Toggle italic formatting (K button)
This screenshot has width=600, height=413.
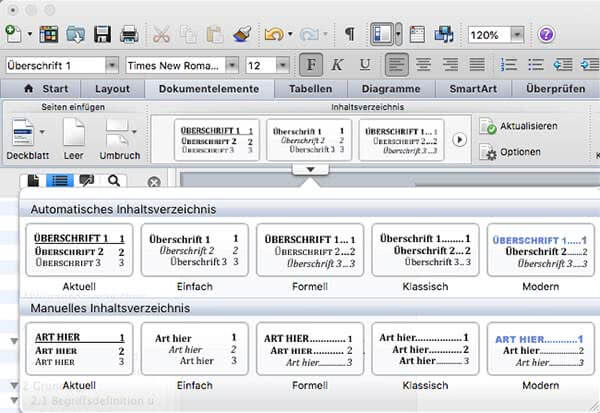(x=338, y=65)
